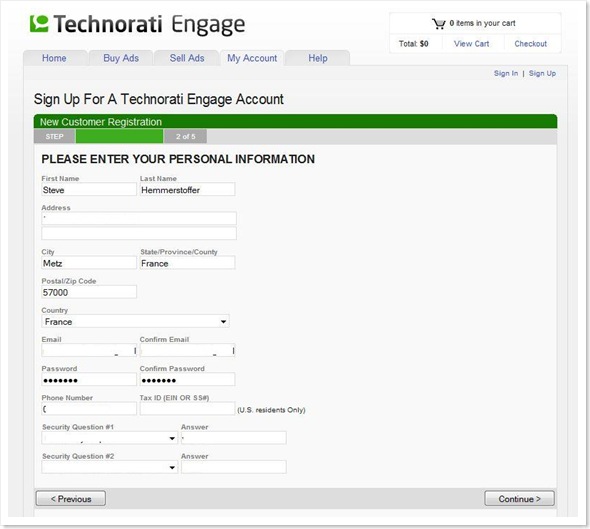Click the View Cart link
The image size is (590, 529).
pyautogui.click(x=471, y=44)
